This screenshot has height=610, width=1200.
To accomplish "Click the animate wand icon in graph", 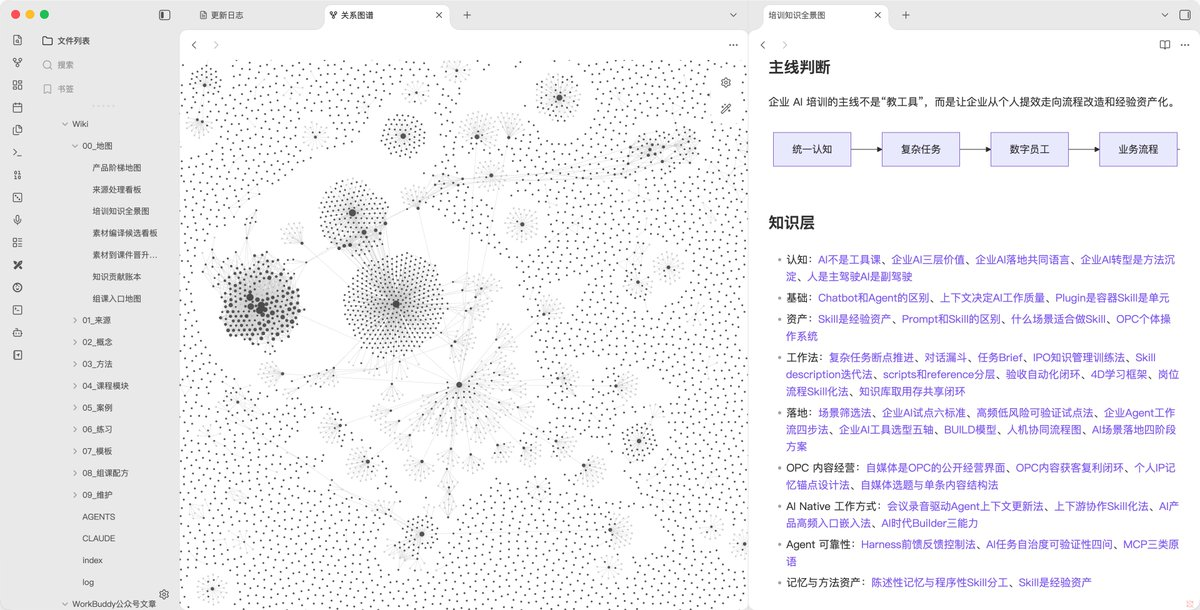I will click(x=726, y=109).
